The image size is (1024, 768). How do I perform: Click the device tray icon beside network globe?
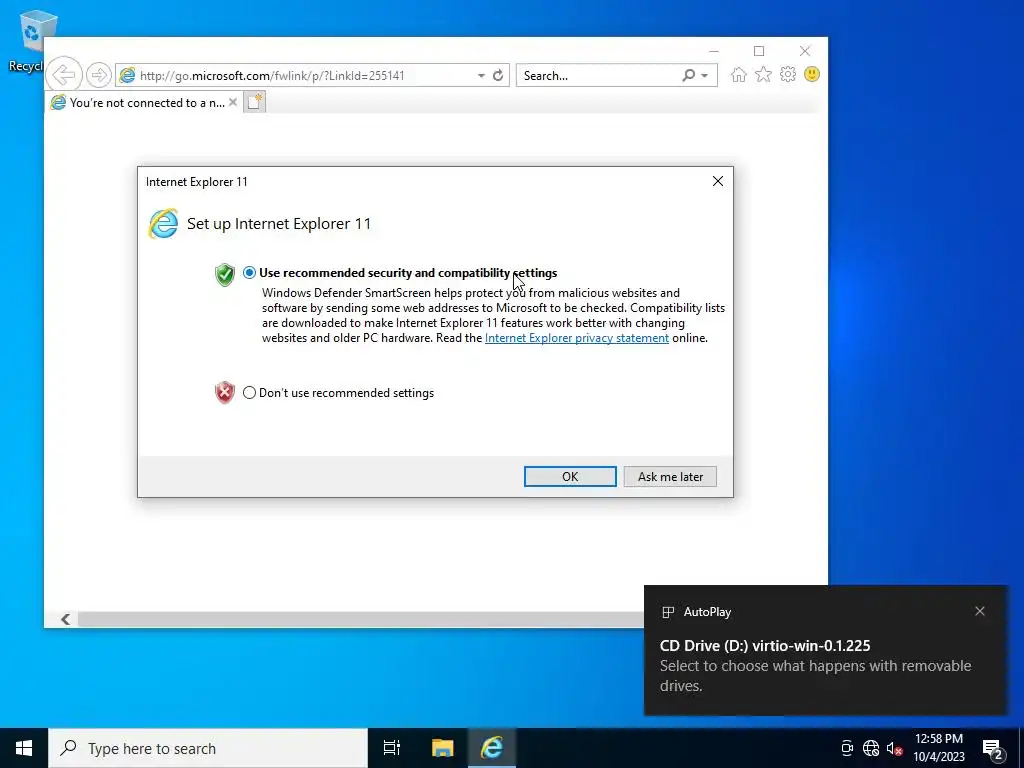pos(847,748)
